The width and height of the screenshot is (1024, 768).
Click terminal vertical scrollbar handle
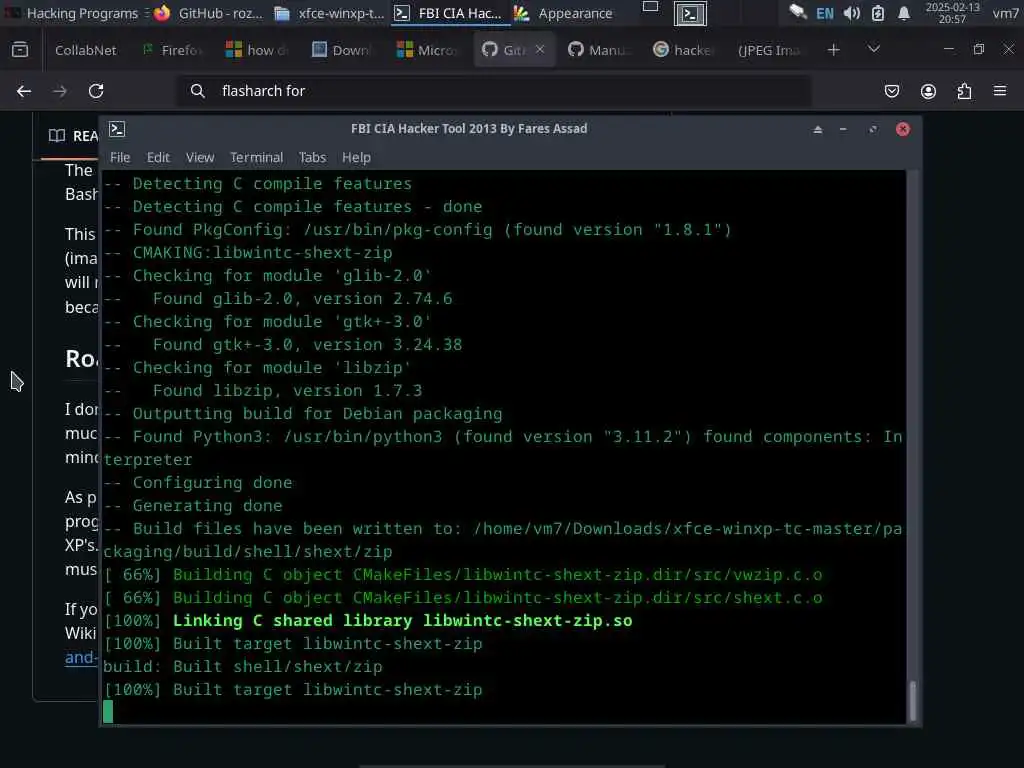[913, 701]
